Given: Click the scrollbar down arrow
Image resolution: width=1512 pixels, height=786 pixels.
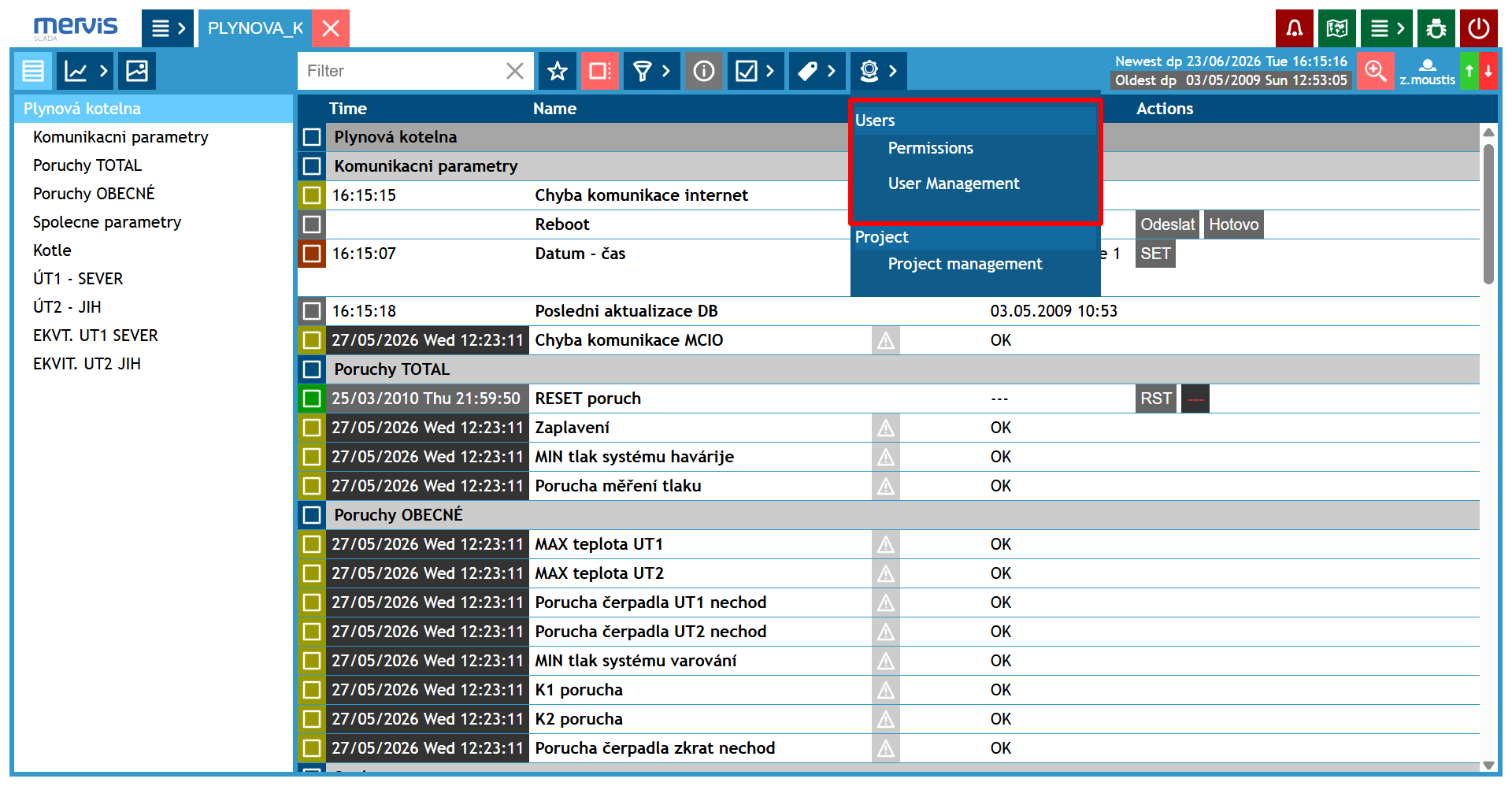Looking at the screenshot, I should [1488, 765].
